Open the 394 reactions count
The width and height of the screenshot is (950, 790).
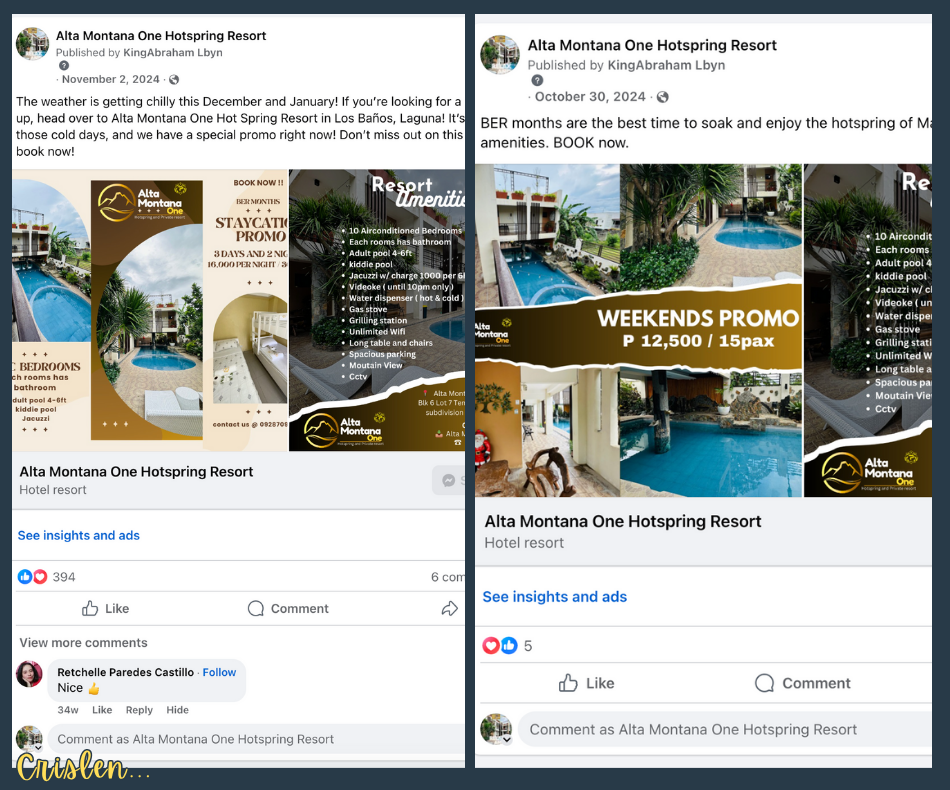coord(64,577)
